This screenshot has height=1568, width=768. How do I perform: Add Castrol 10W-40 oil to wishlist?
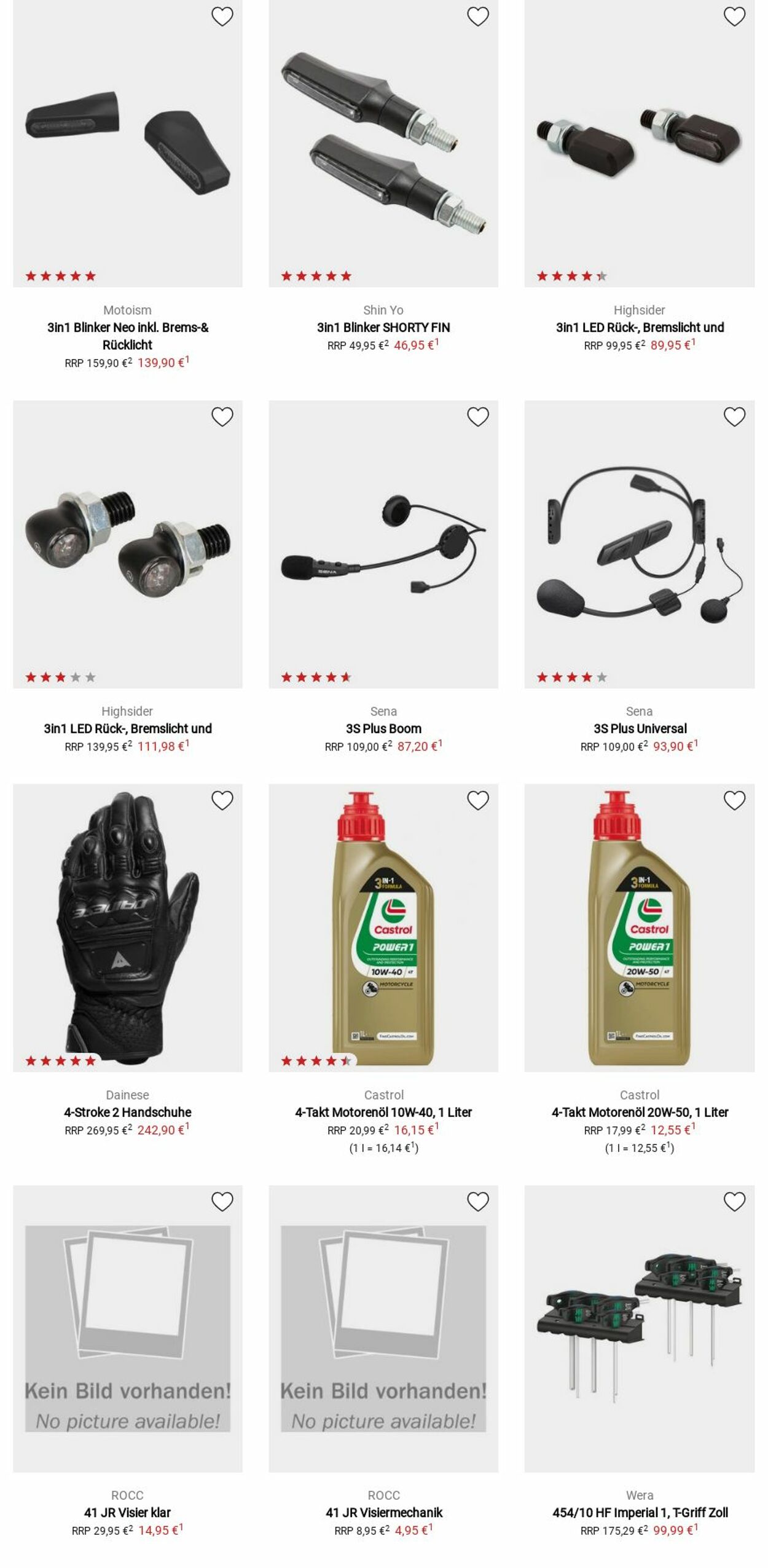(477, 800)
